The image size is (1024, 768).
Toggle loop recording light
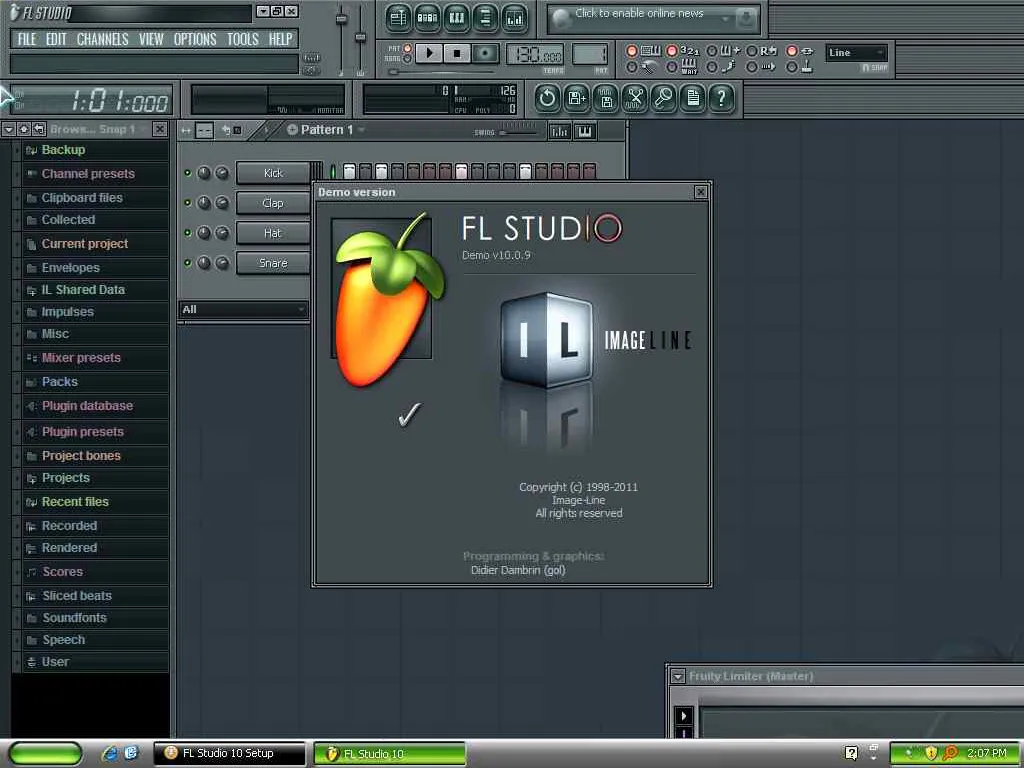[752, 51]
